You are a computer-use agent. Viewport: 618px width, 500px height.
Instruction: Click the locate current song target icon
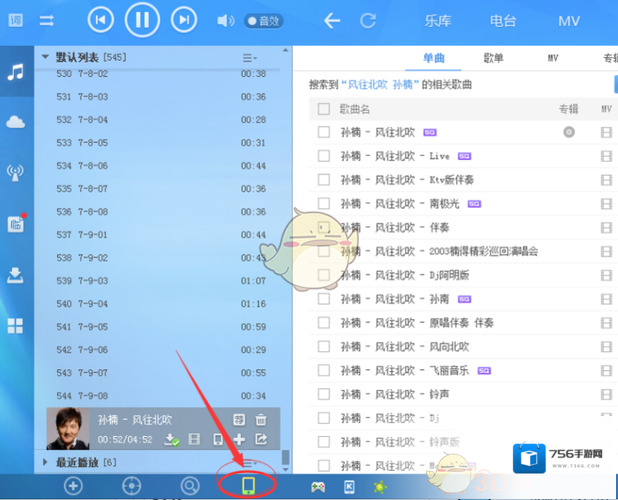(131, 486)
